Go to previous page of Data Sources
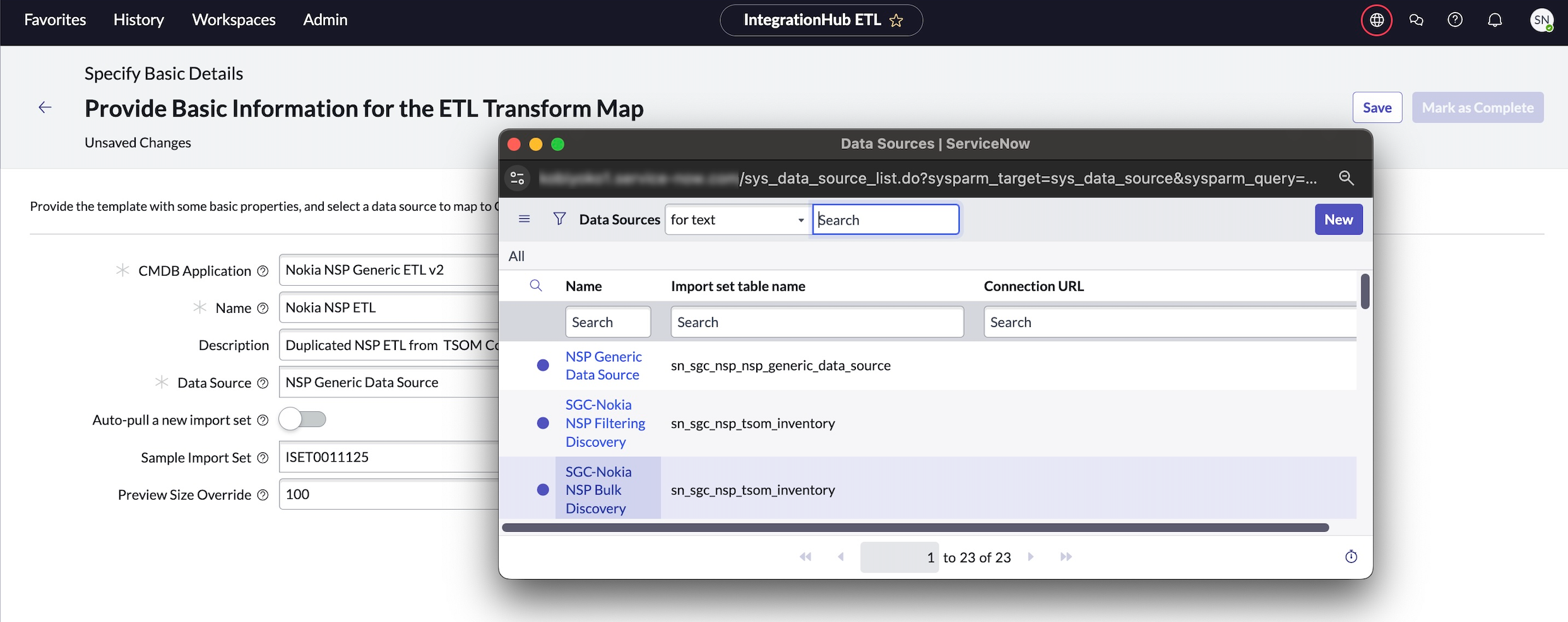 [841, 557]
